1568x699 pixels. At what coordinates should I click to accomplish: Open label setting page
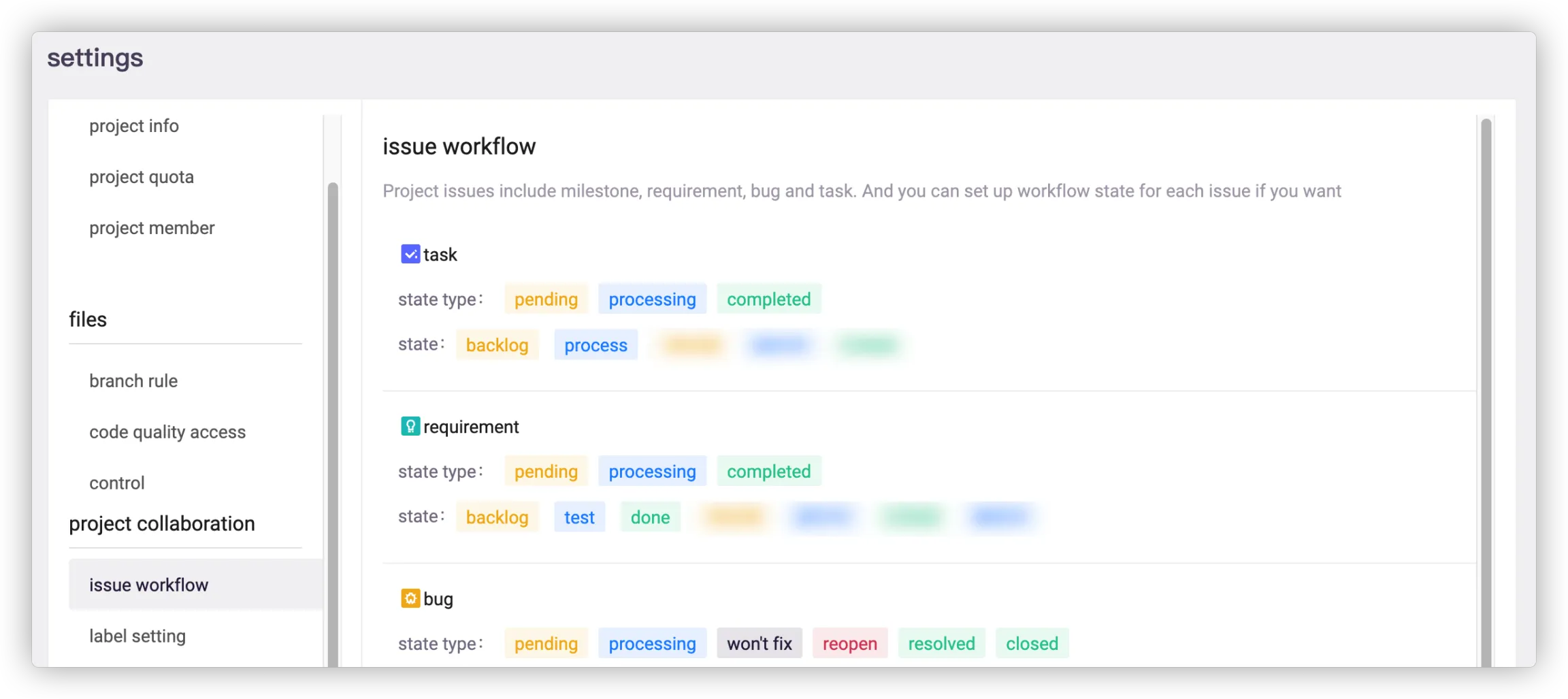[x=137, y=636]
